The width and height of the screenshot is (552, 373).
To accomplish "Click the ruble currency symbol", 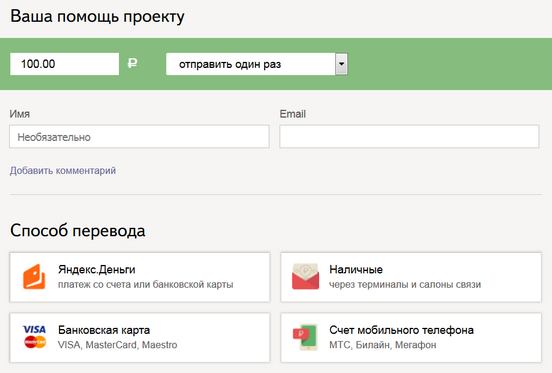I will tap(132, 63).
